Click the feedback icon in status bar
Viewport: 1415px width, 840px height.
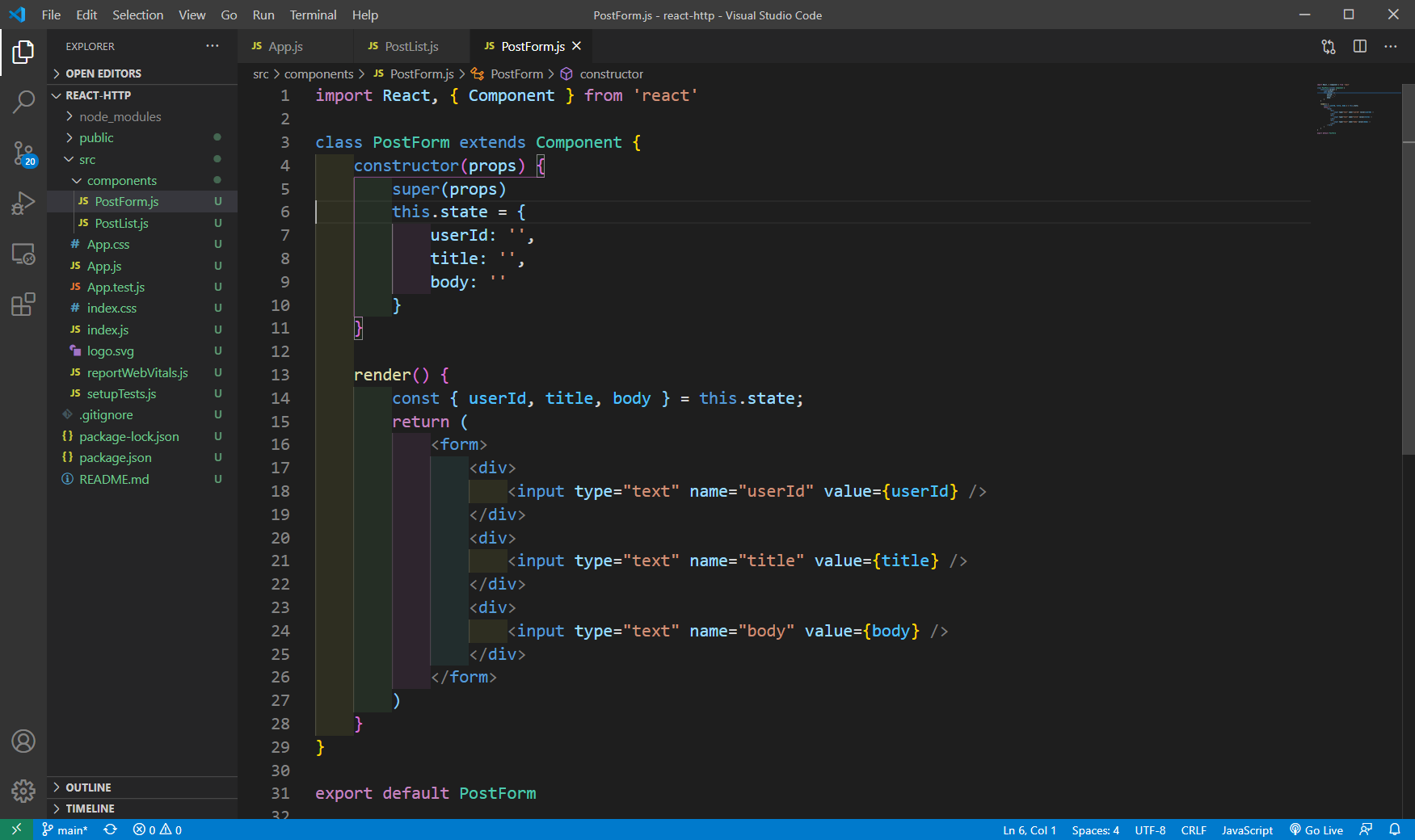1366,829
